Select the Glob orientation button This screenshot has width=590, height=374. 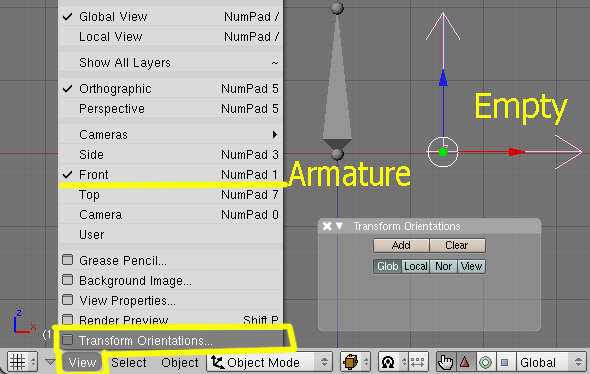[x=388, y=266]
